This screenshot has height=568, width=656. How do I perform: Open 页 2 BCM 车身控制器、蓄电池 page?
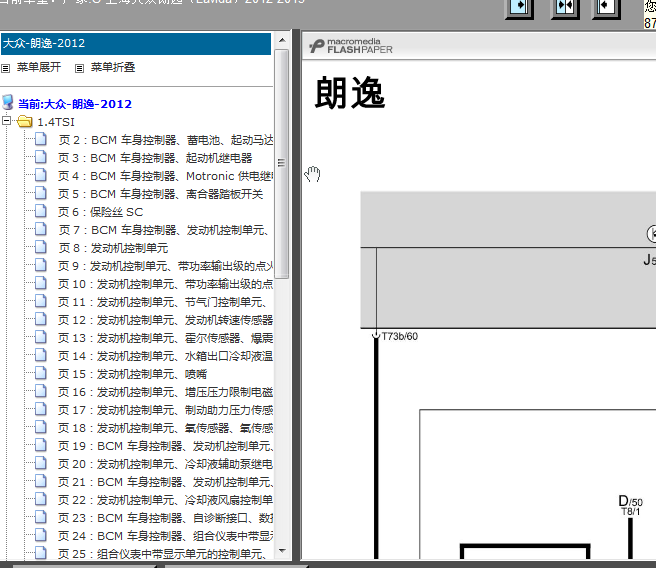coord(166,140)
